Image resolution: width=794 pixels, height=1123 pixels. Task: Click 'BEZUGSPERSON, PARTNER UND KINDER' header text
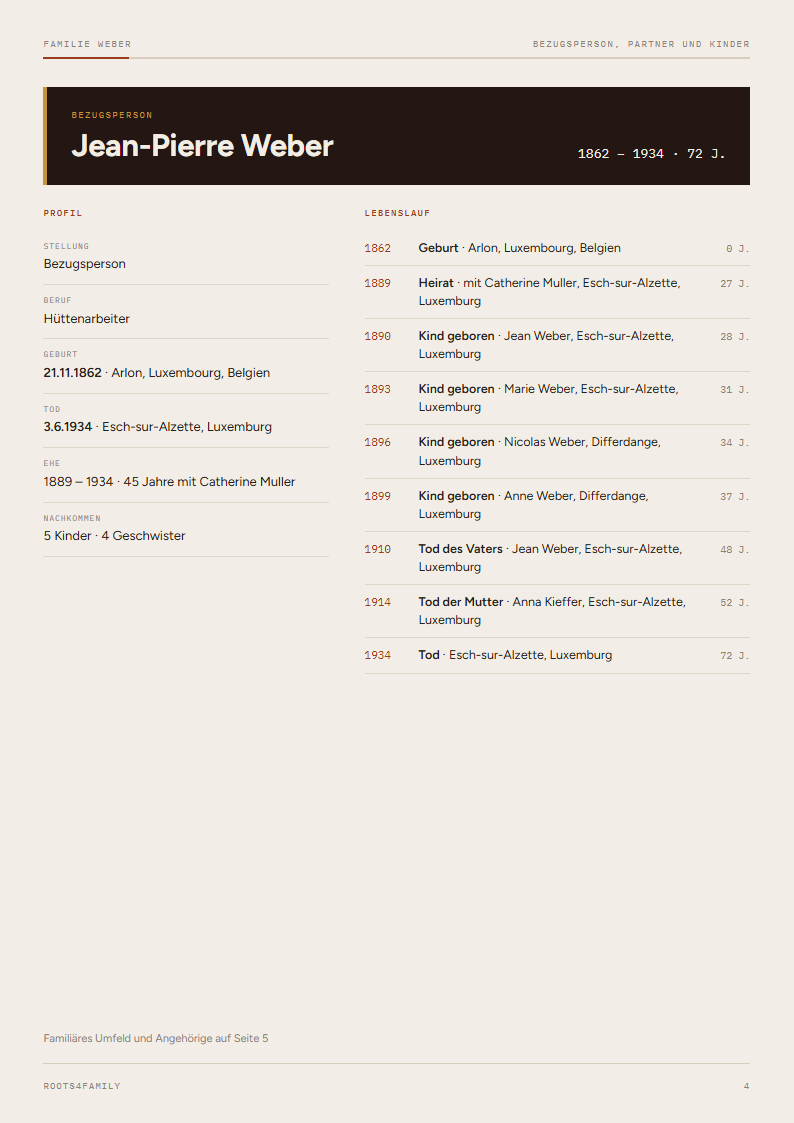pyautogui.click(x=641, y=44)
